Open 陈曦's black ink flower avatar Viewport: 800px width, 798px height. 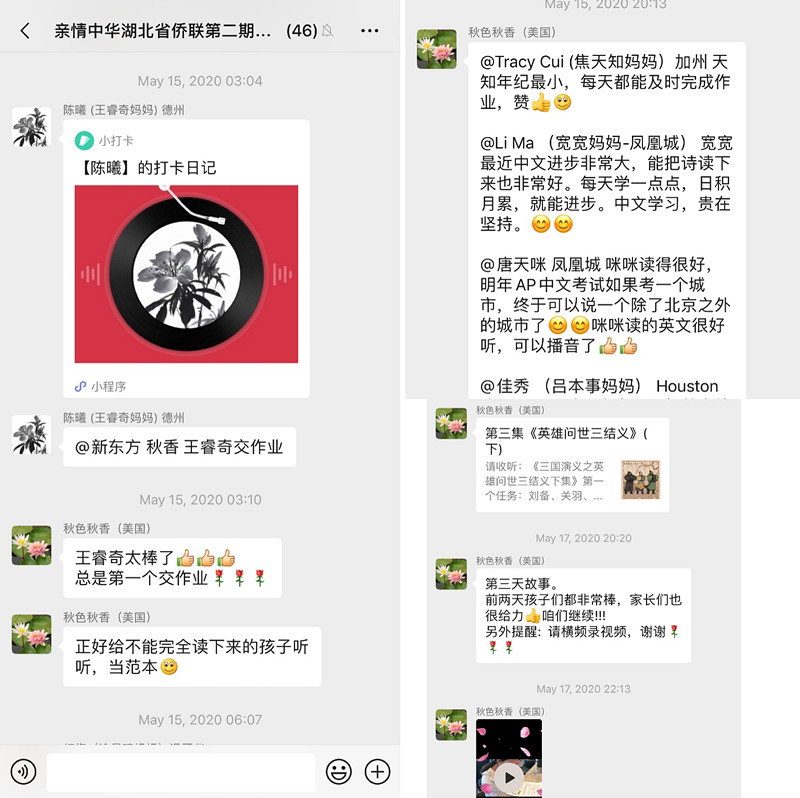(x=32, y=127)
